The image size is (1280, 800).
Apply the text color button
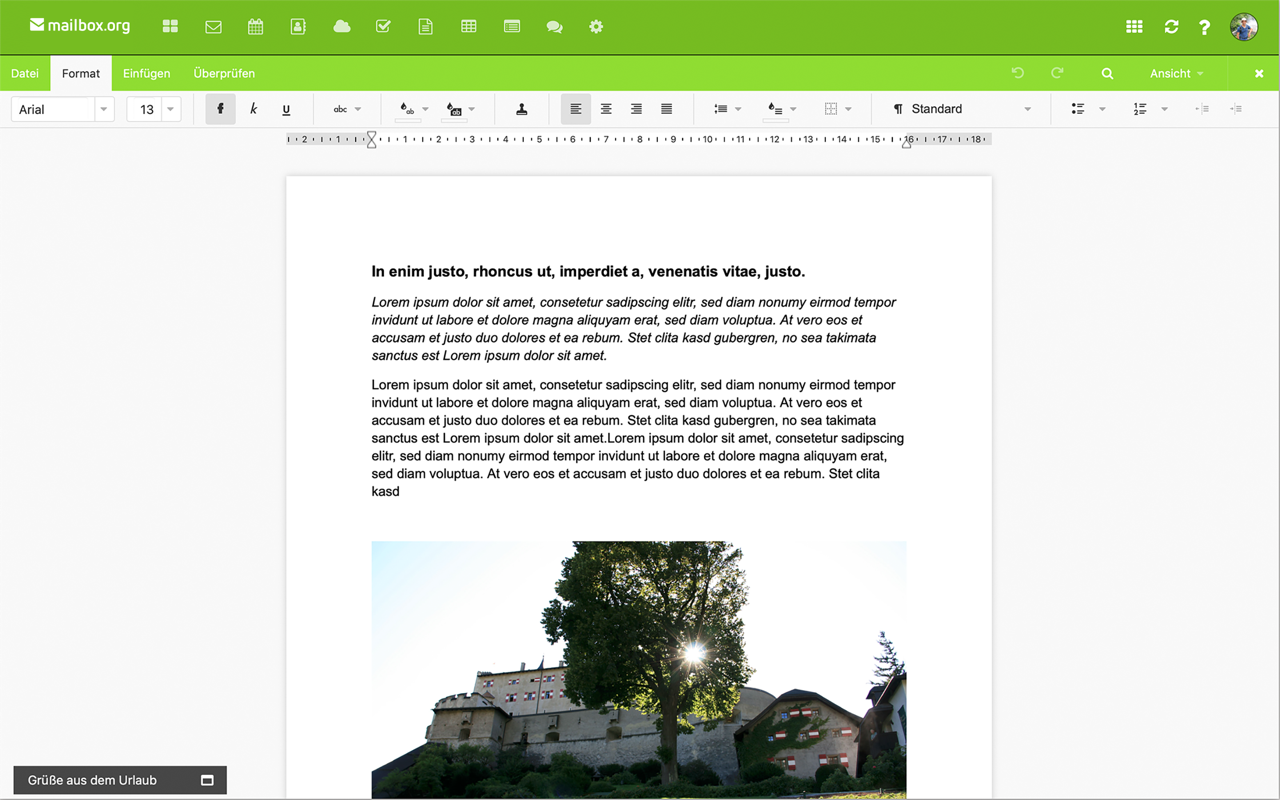407,109
